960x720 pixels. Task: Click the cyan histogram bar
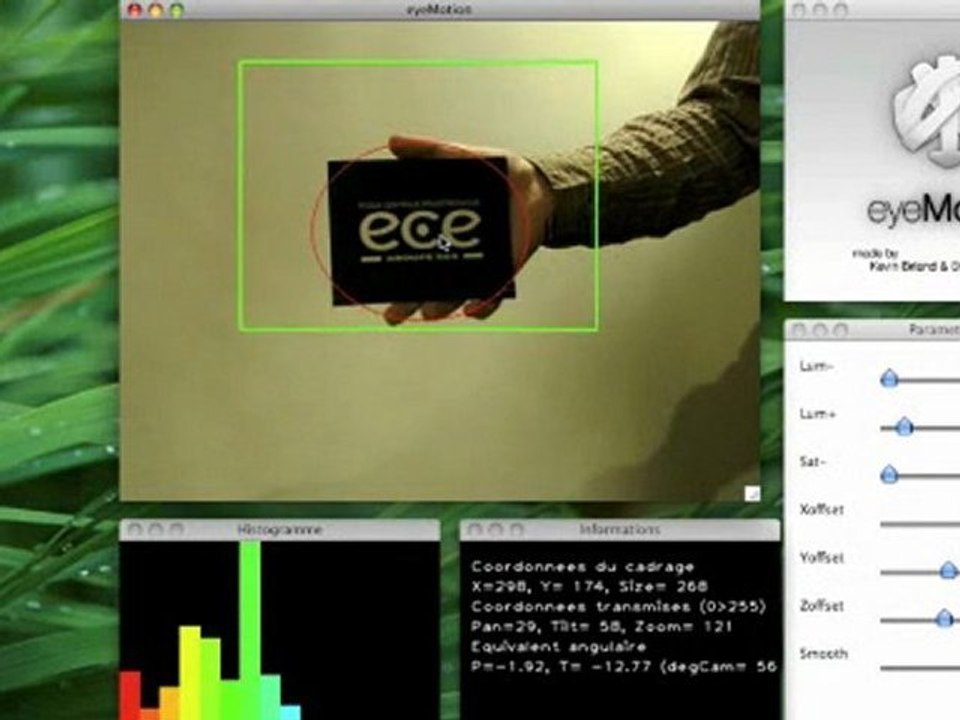tap(291, 713)
